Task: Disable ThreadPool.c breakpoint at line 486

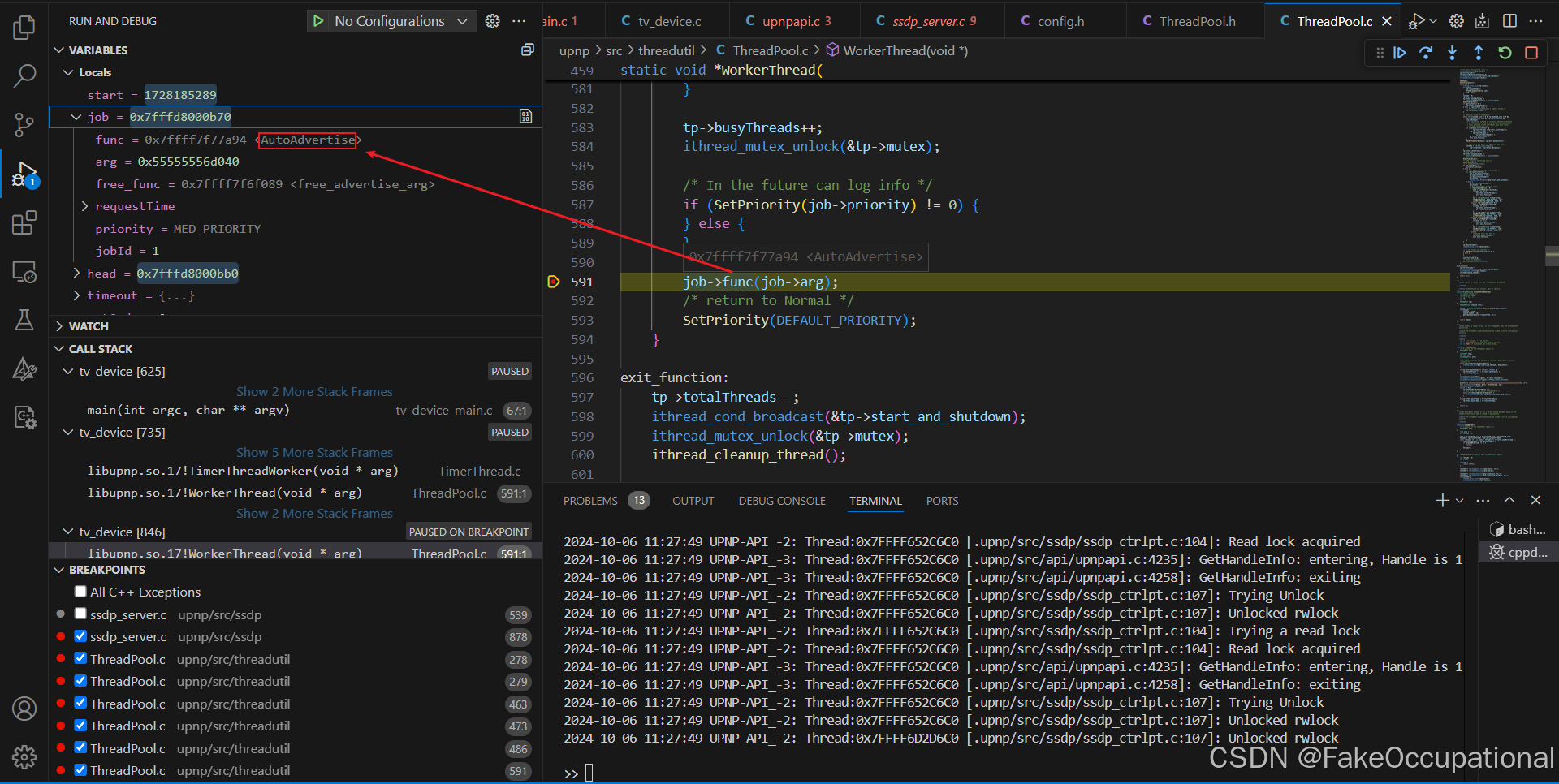Action: pos(80,748)
